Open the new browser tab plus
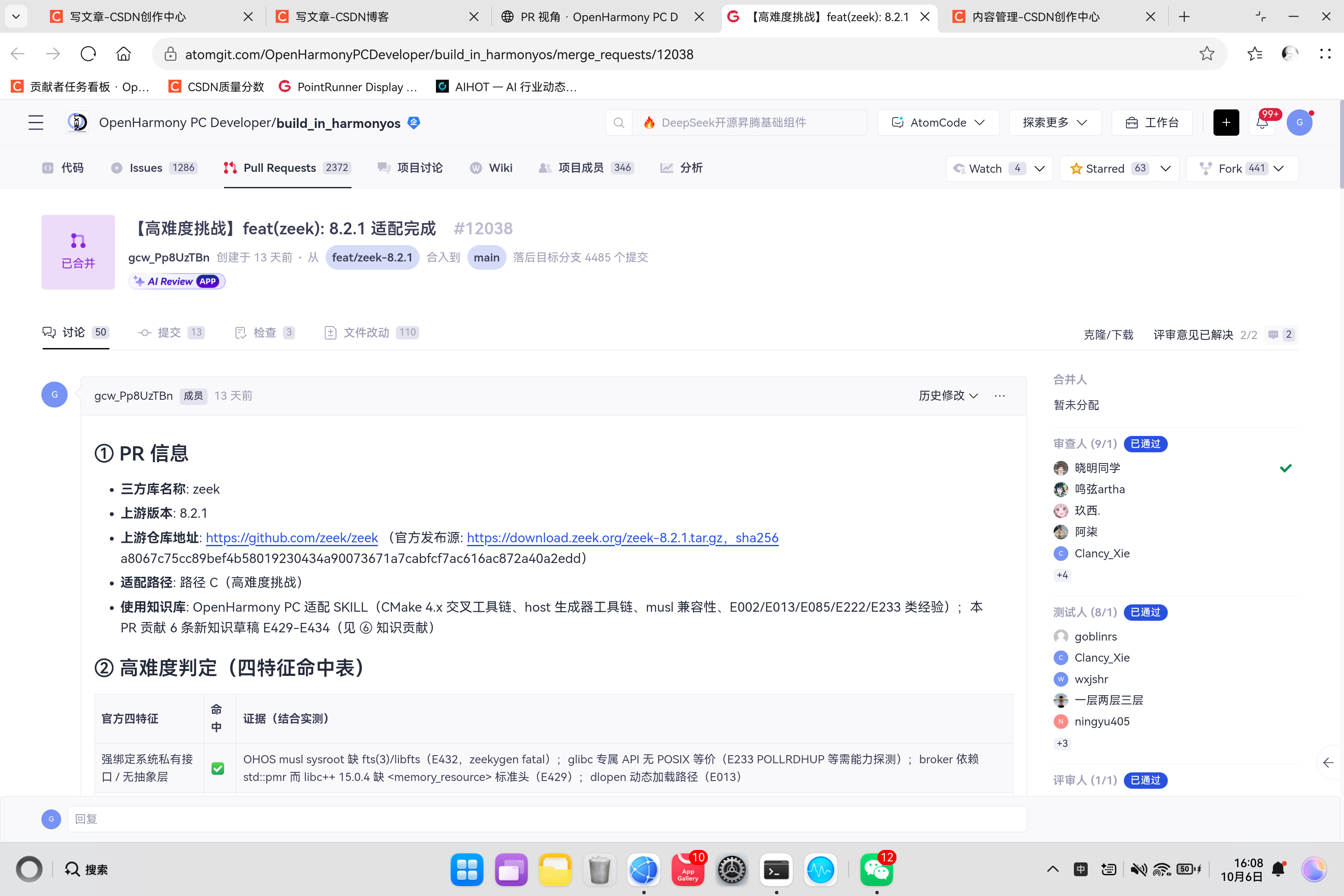1344x896 pixels. pos(1184,16)
